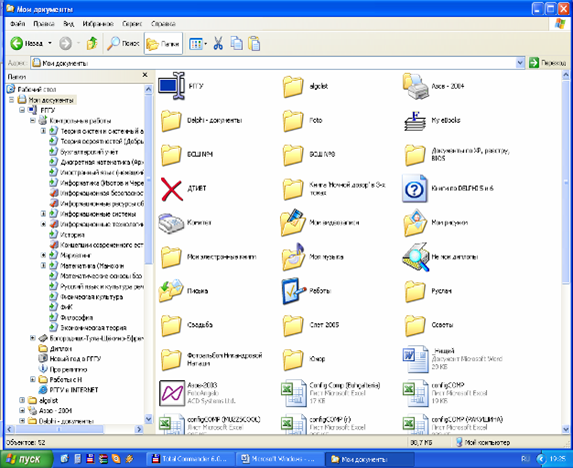The width and height of the screenshot is (573, 468).
Task: Click the Back navigation button
Action: click(x=26, y=43)
